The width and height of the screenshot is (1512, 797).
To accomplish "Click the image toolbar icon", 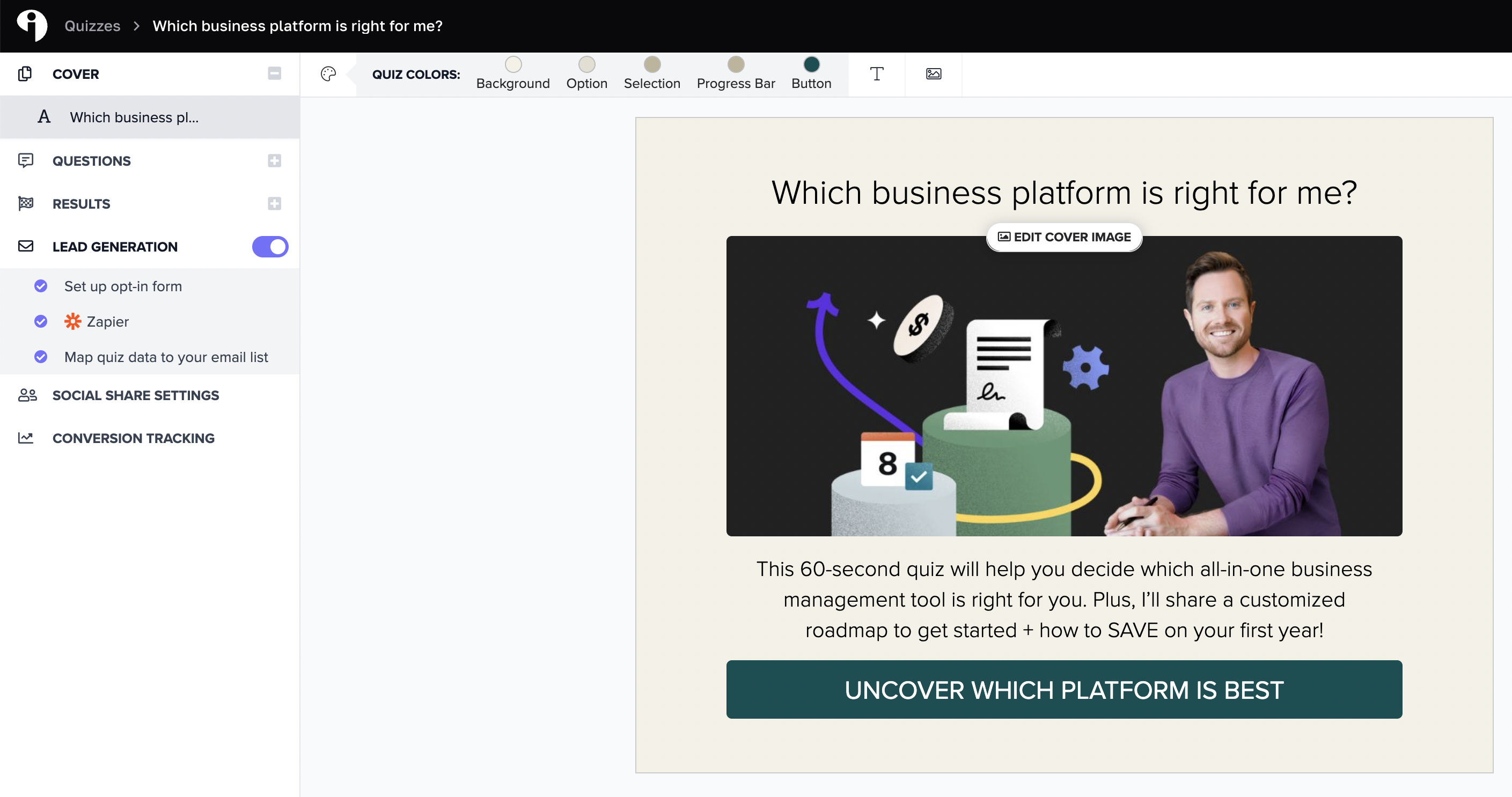I will [x=933, y=74].
